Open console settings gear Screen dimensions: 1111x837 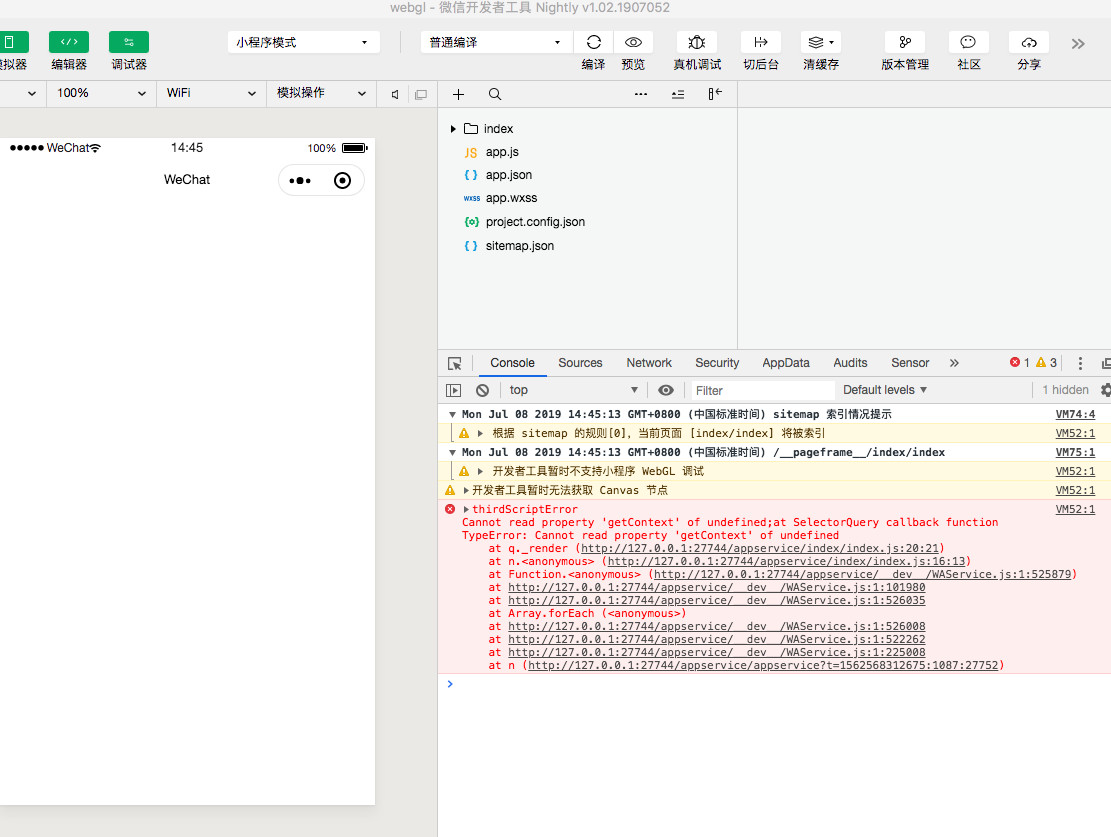click(x=1105, y=390)
